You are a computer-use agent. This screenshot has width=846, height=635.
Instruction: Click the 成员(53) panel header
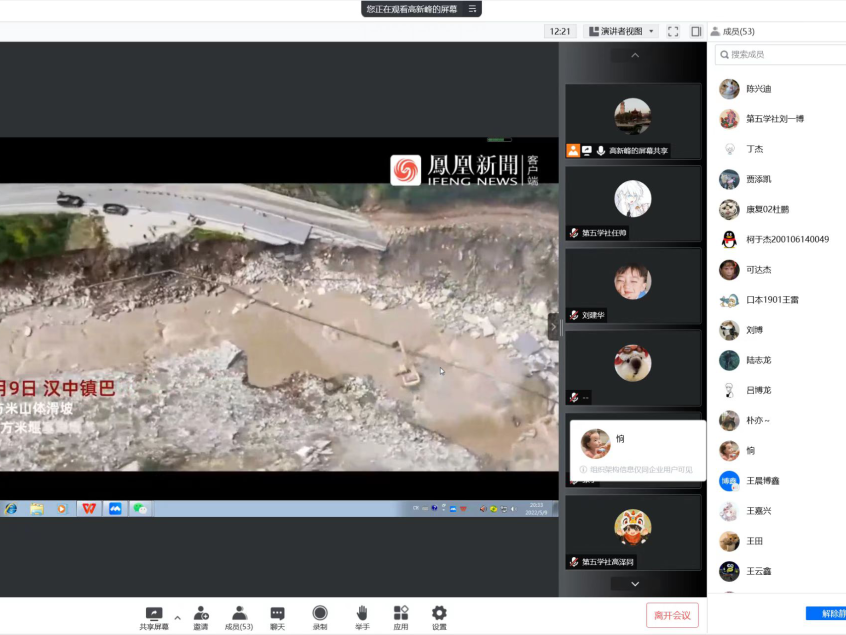click(733, 31)
